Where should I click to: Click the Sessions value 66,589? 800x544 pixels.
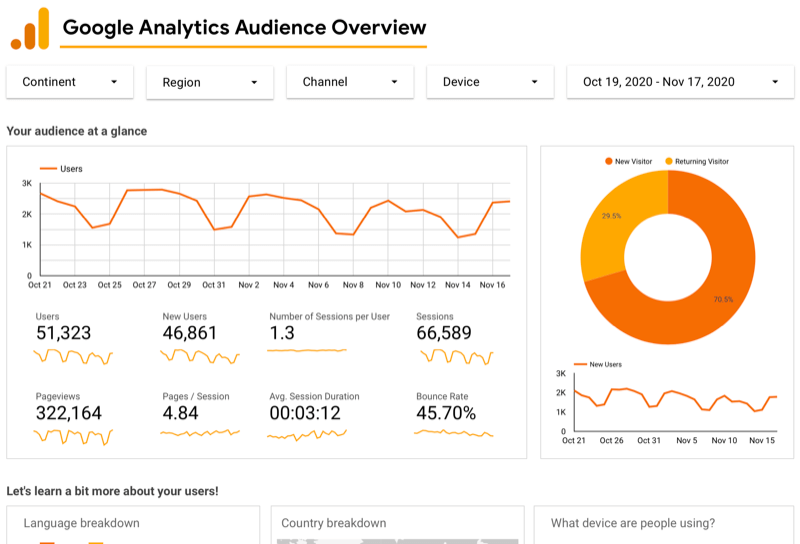click(444, 333)
